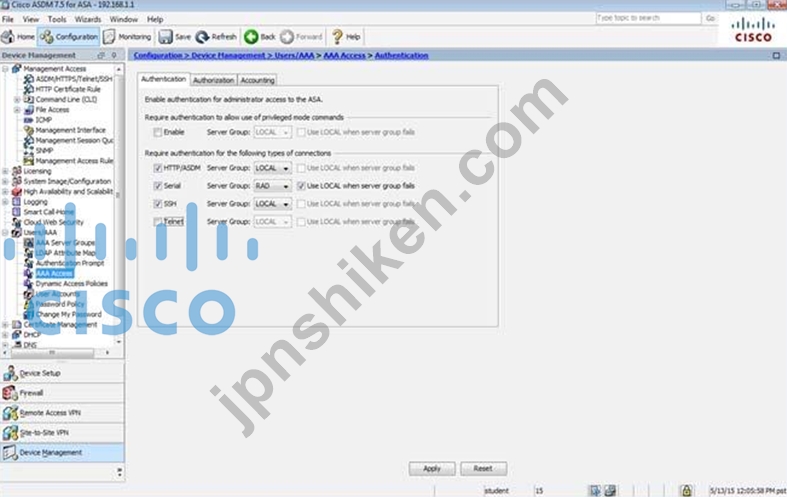Apply the authentication settings
Image resolution: width=787 pixels, height=497 pixels.
[432, 468]
